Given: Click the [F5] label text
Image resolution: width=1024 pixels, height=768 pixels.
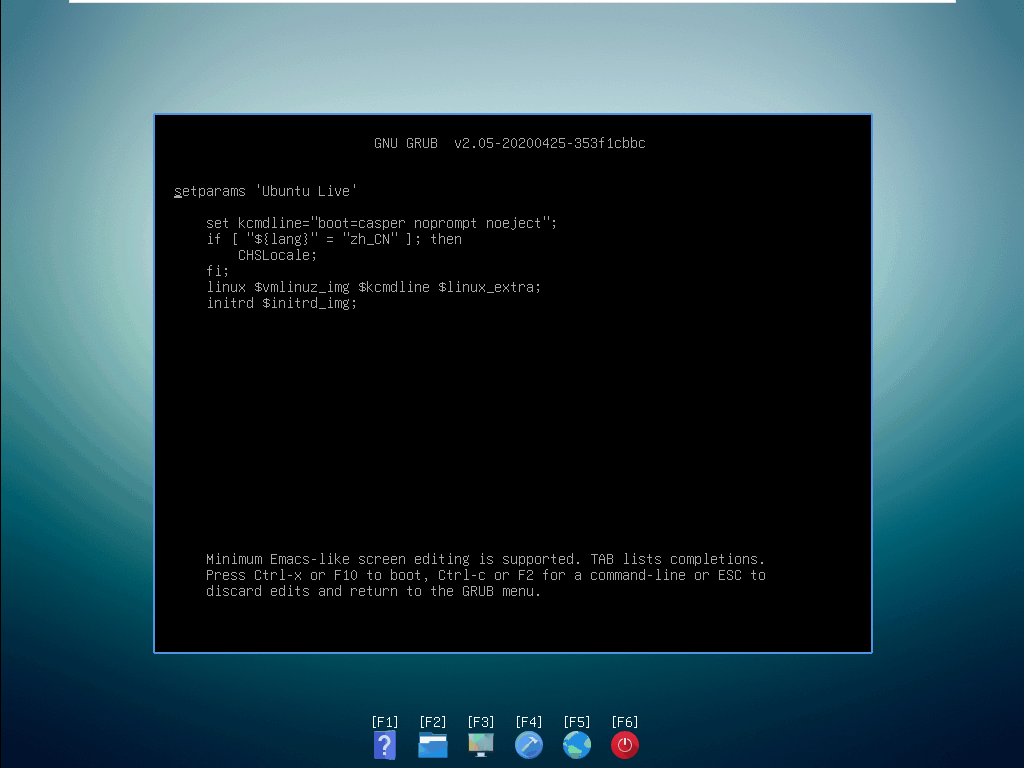Looking at the screenshot, I should pos(577,722).
